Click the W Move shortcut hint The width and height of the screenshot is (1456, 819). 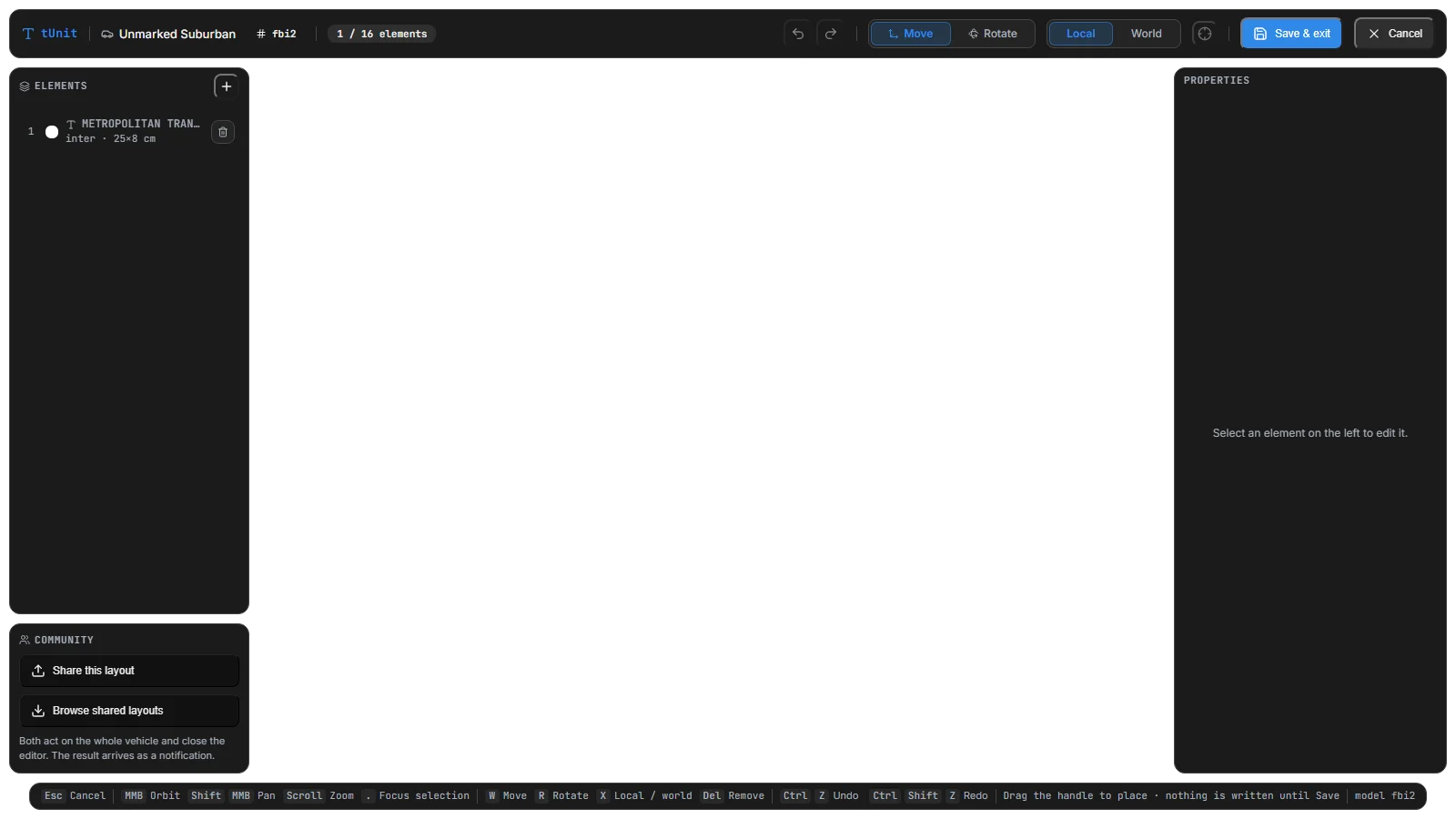pyautogui.click(x=507, y=796)
